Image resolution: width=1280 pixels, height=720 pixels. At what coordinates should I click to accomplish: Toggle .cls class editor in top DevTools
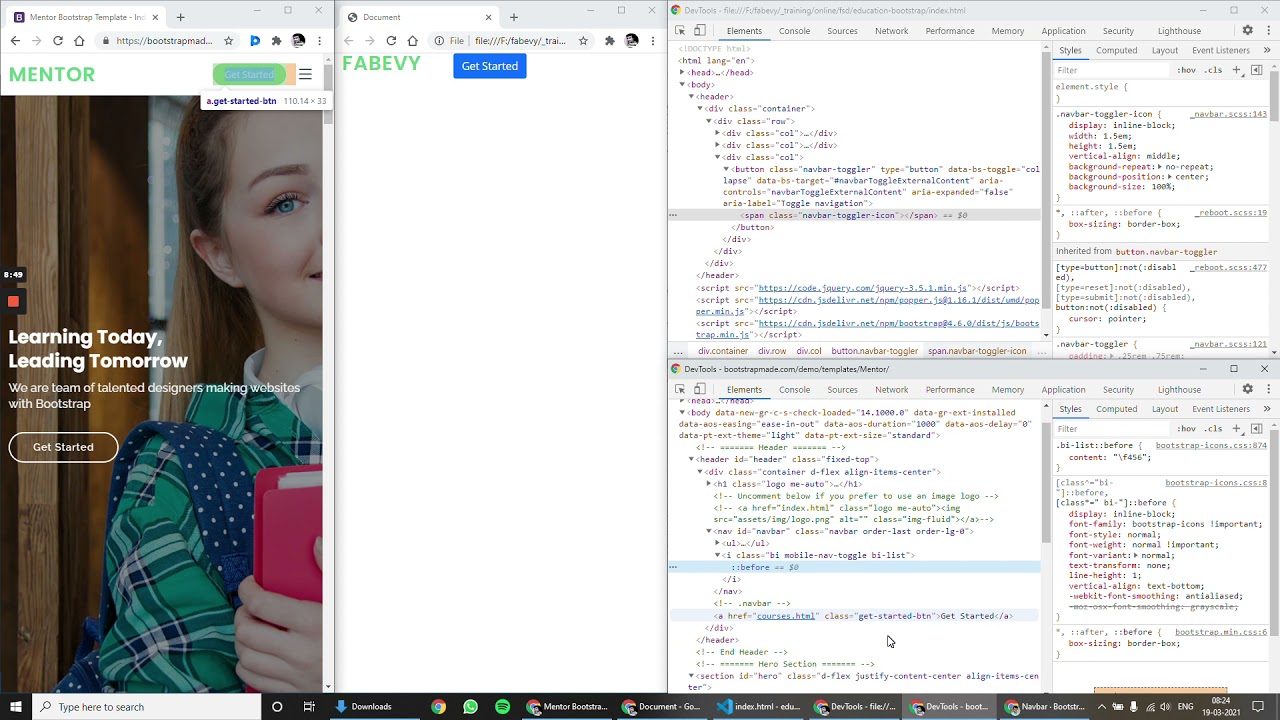click(1213, 70)
